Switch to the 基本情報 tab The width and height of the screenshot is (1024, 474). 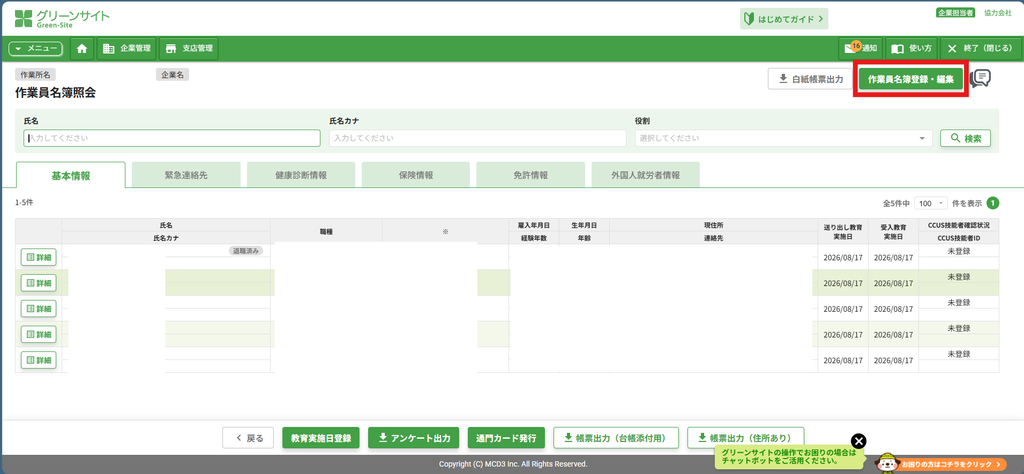click(71, 175)
